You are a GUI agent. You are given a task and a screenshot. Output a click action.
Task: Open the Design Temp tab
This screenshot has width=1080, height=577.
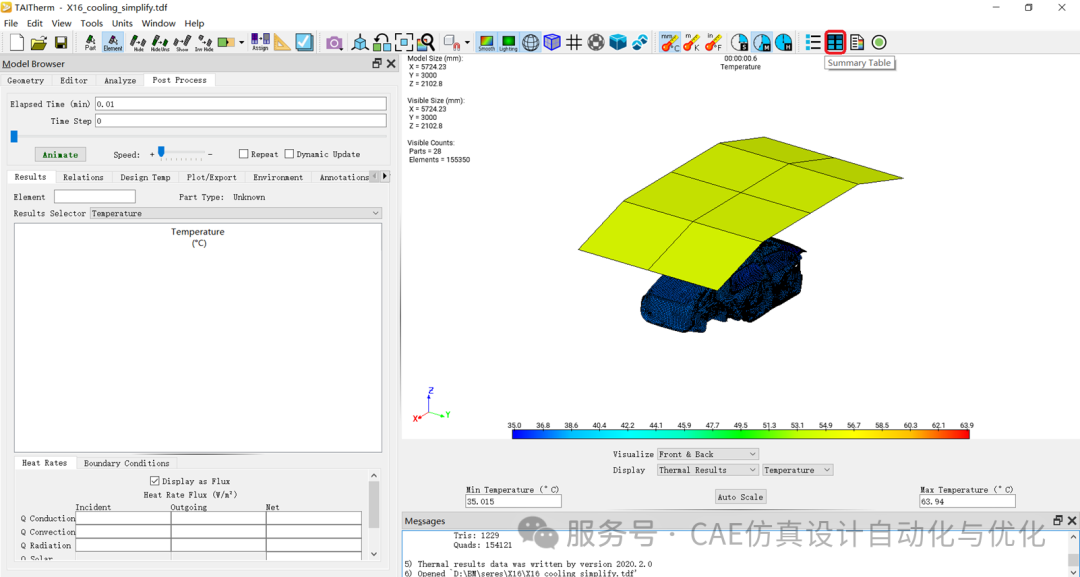tap(145, 177)
